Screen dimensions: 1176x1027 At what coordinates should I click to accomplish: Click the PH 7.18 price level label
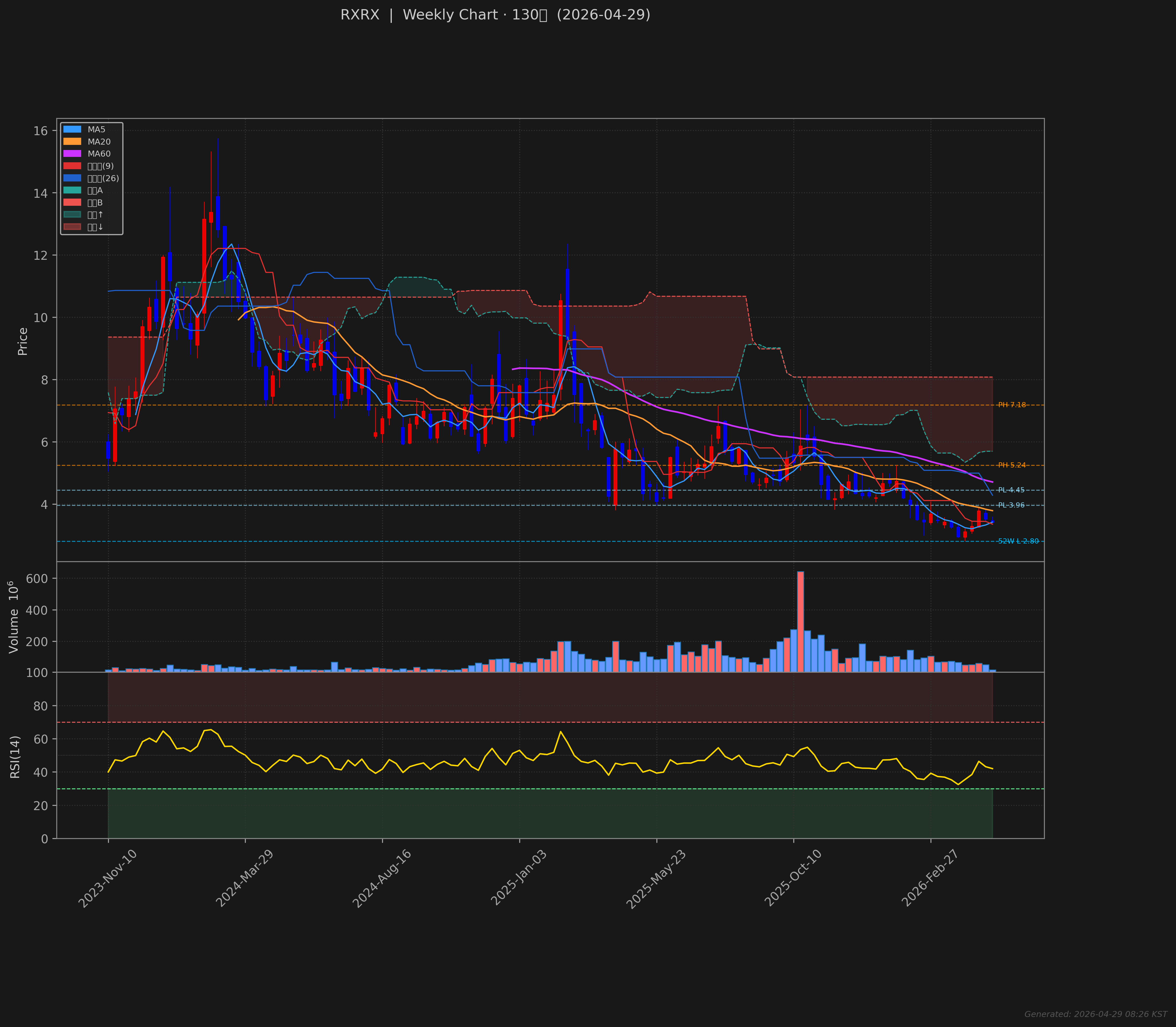click(1011, 405)
